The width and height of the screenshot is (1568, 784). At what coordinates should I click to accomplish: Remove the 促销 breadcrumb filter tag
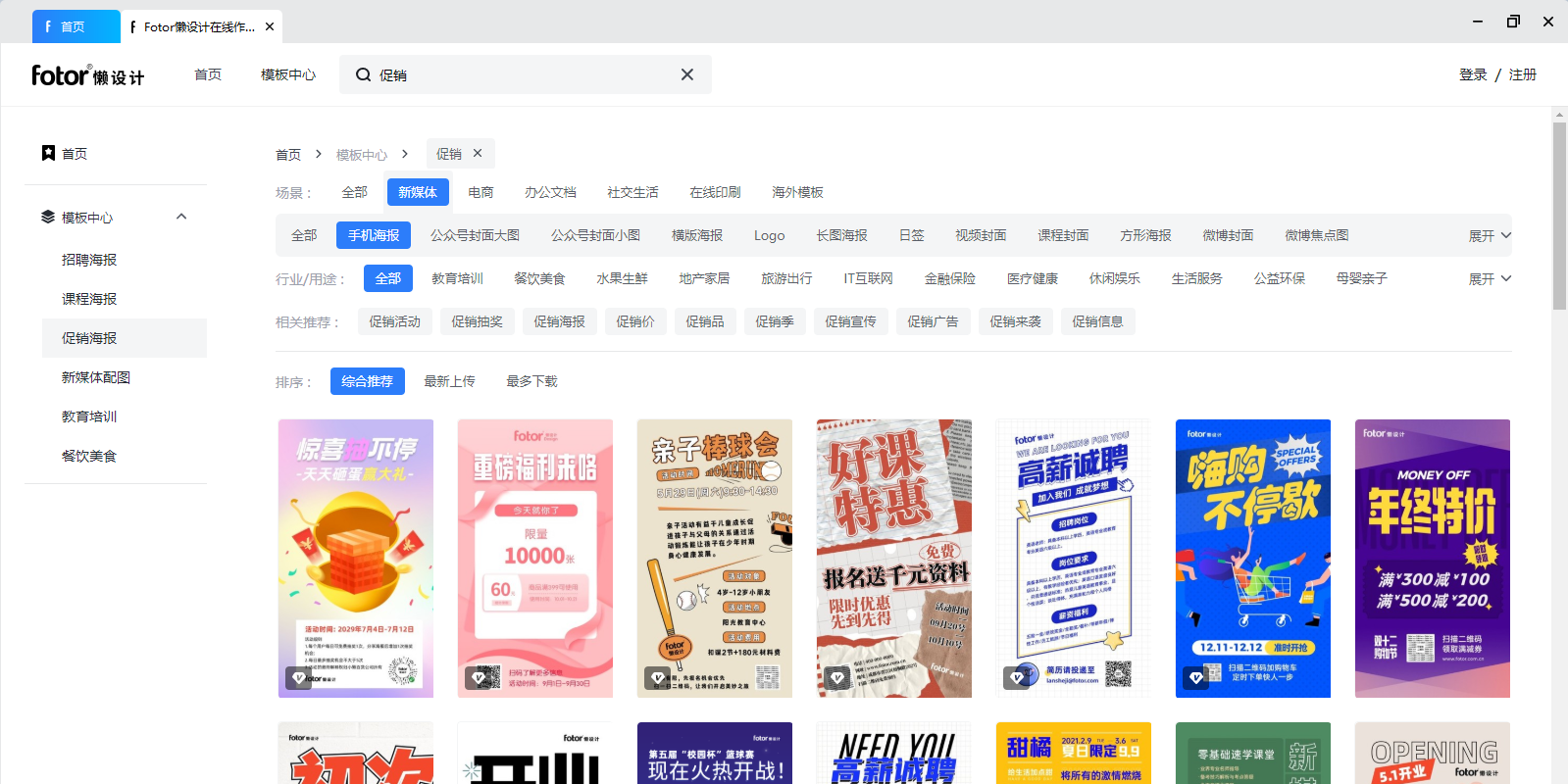[x=478, y=153]
